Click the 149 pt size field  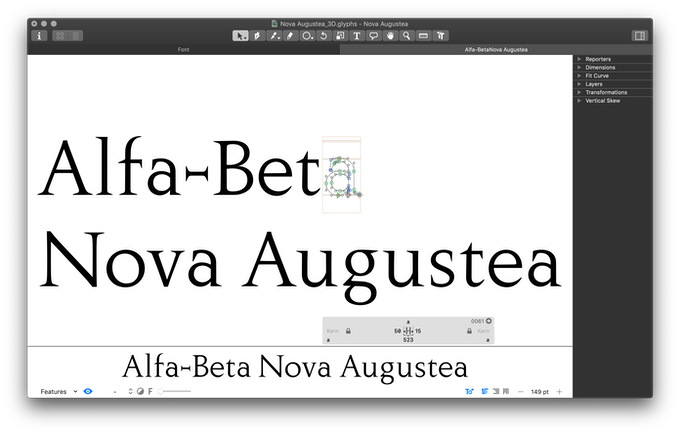coord(540,392)
